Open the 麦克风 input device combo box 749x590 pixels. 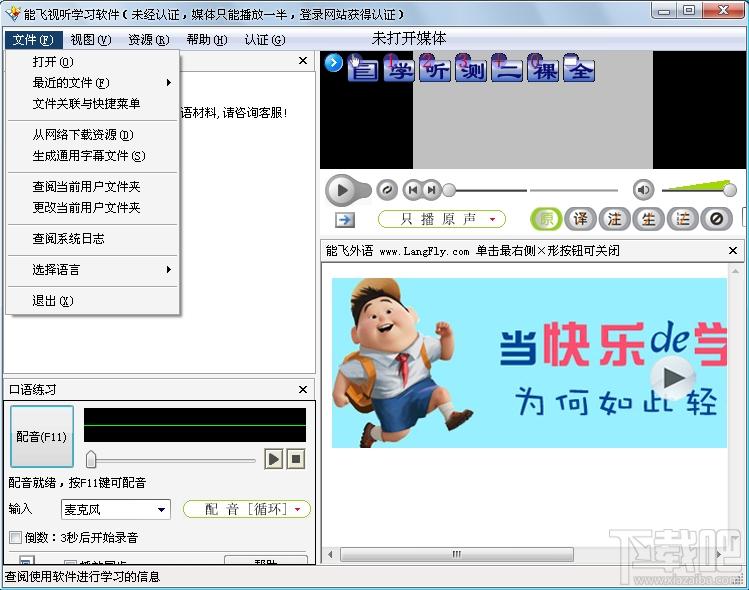click(116, 509)
